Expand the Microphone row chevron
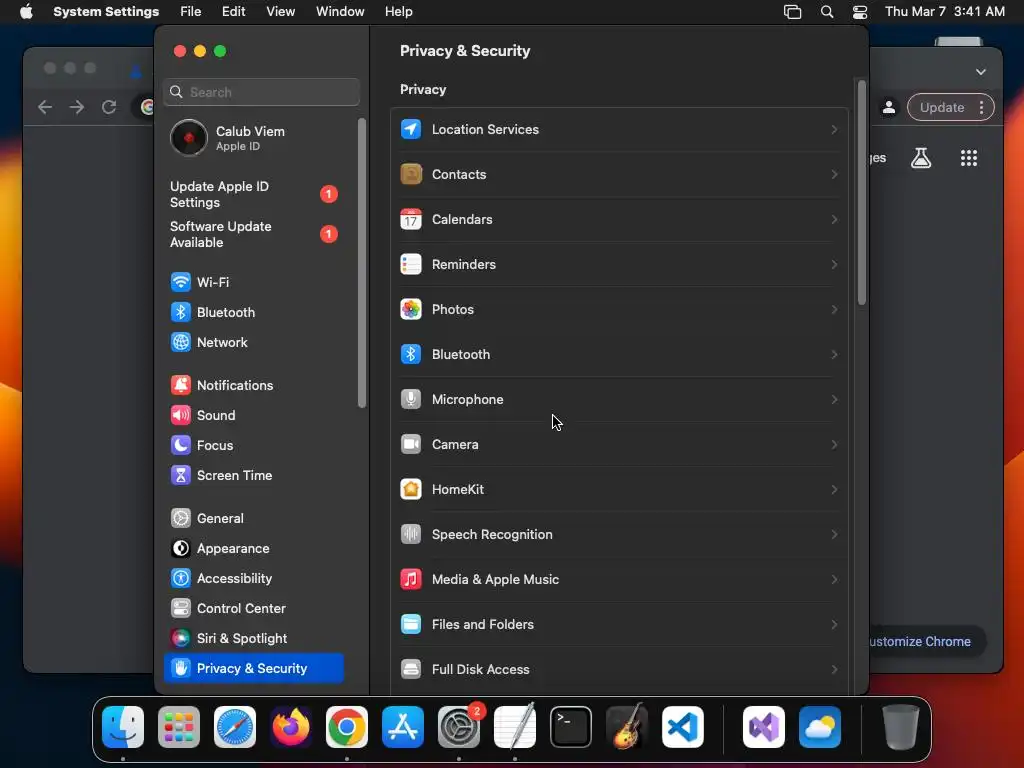The height and width of the screenshot is (768, 1024). (834, 399)
